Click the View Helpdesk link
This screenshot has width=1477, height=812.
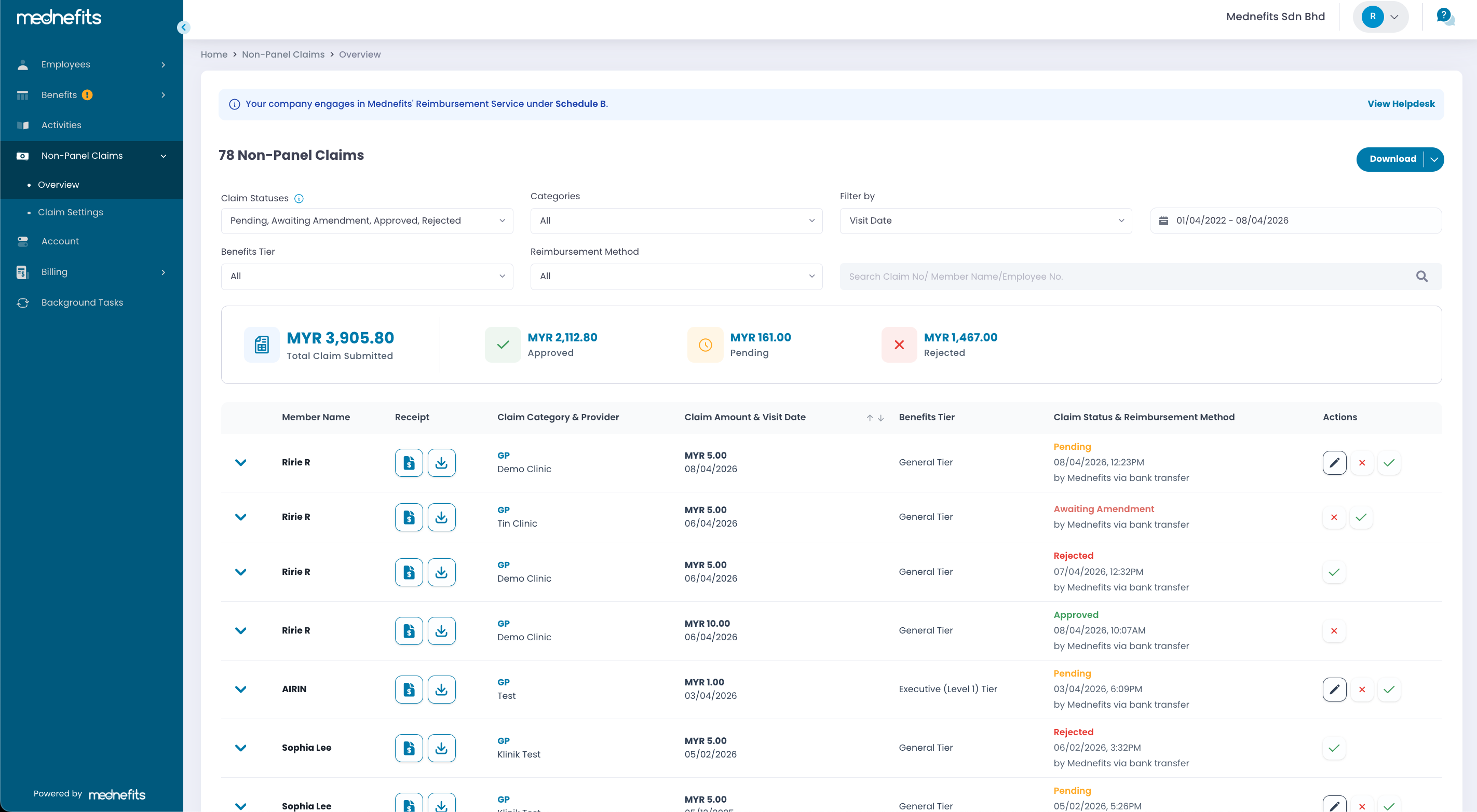coord(1401,104)
